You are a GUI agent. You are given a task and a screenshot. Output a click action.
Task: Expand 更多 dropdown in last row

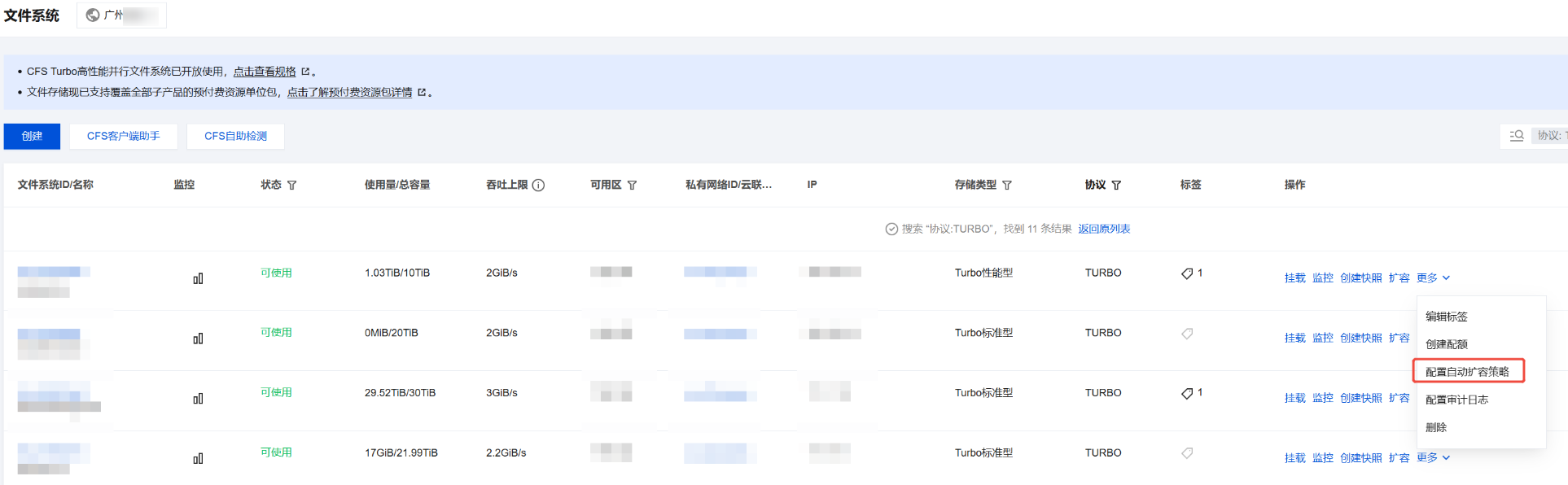[x=1433, y=458]
